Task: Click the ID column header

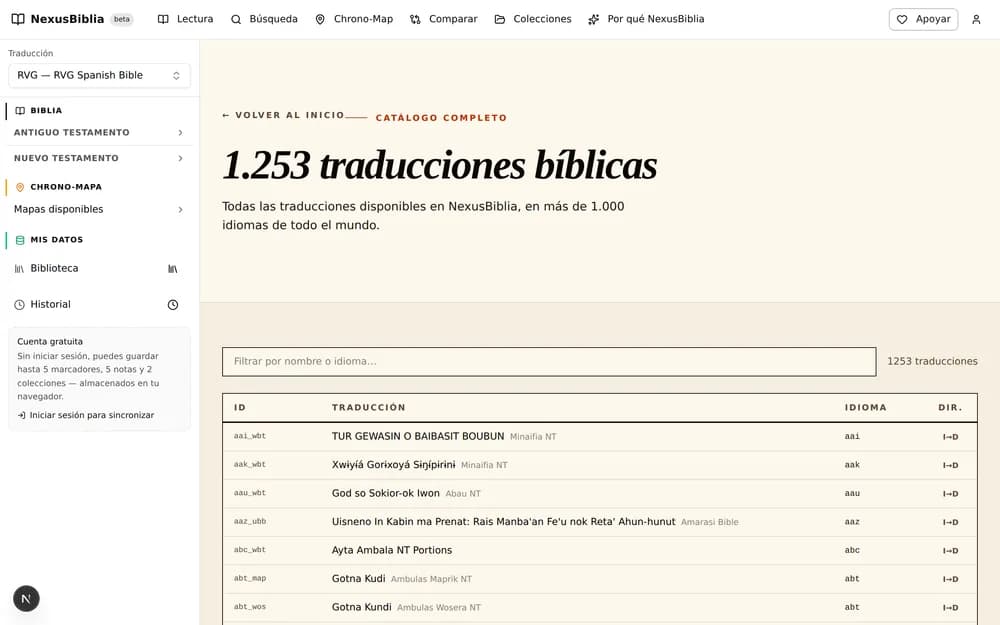Action: tap(240, 408)
